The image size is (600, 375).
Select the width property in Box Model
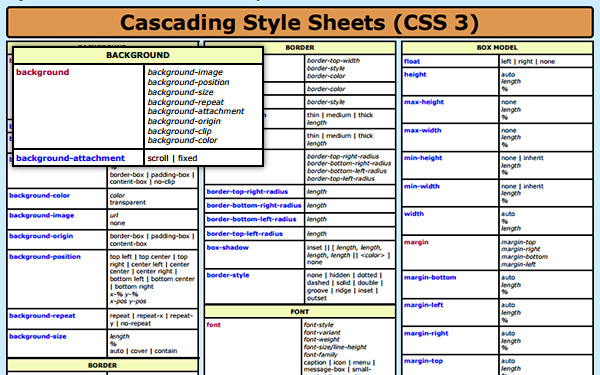(414, 214)
